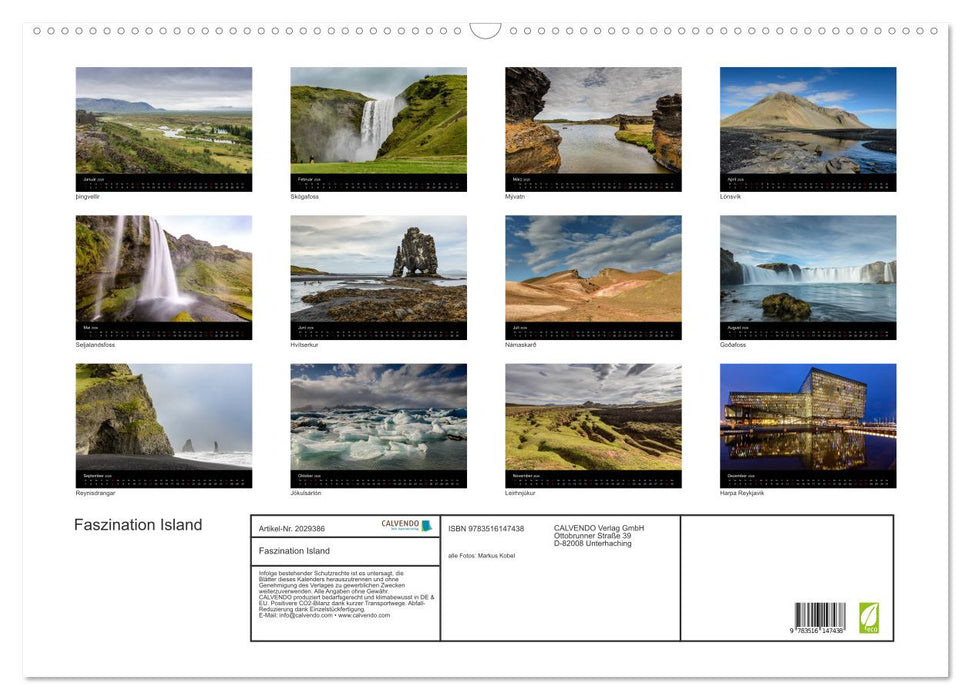Click the CALVENDO logo icon

399,523
